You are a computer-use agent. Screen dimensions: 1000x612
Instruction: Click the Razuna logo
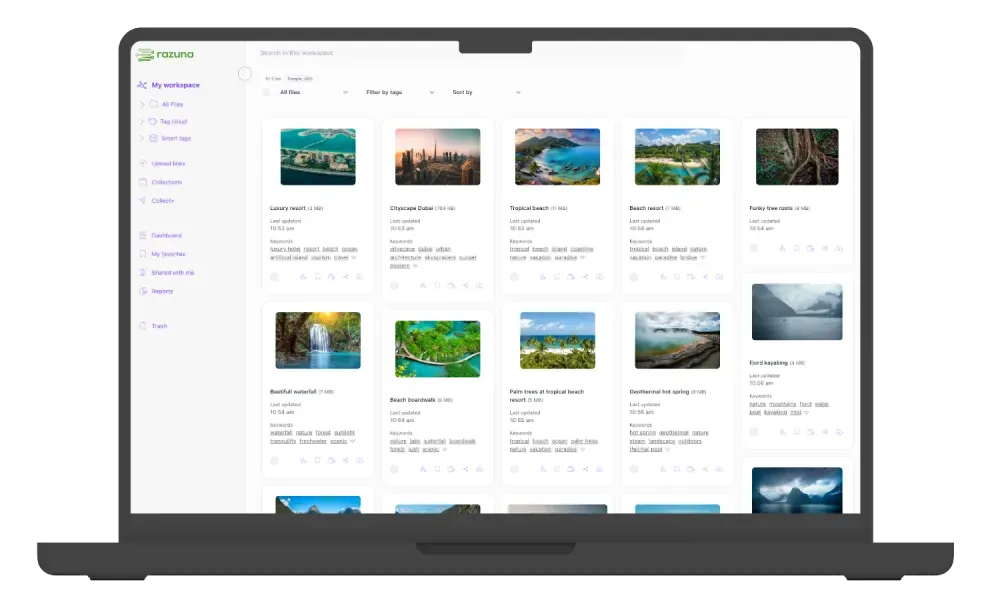(165, 55)
